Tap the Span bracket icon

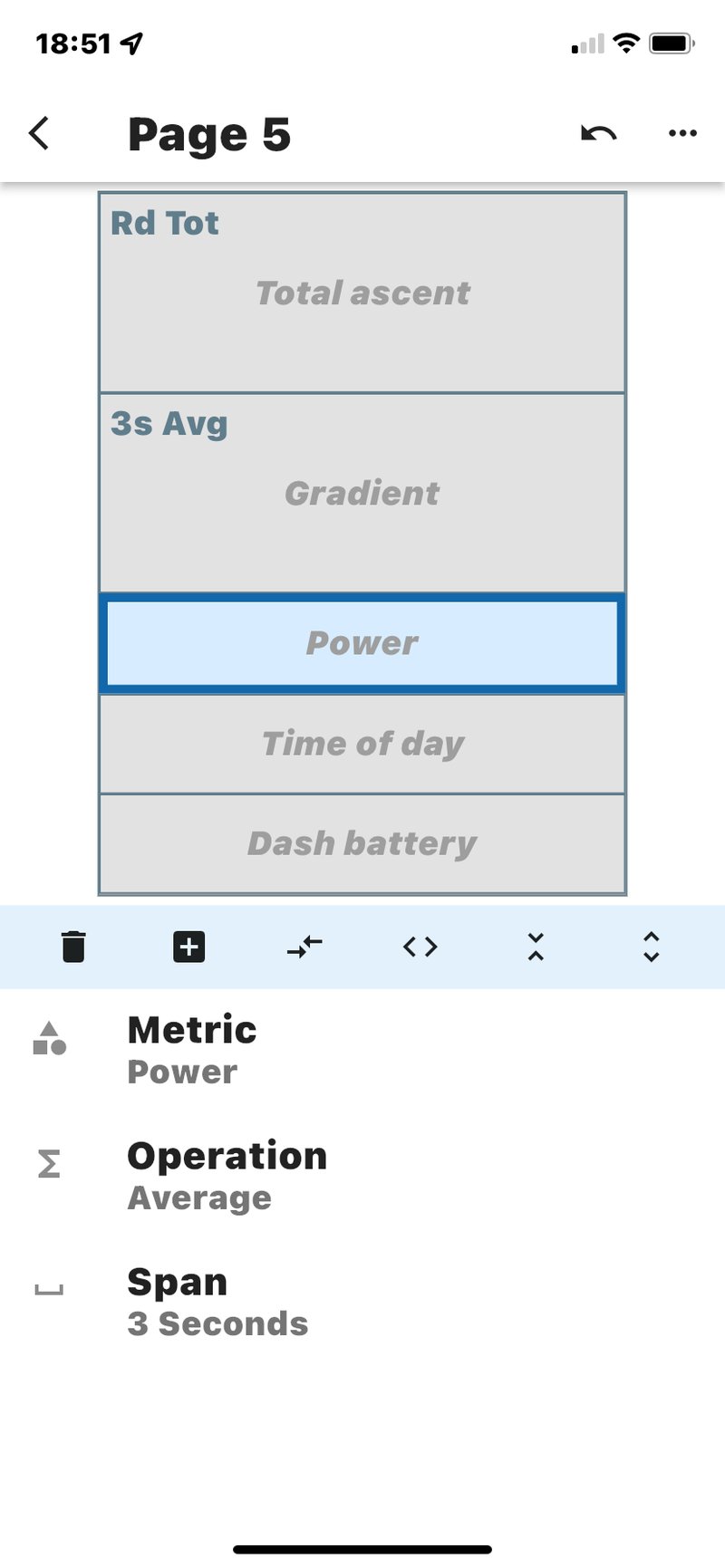click(x=49, y=1290)
